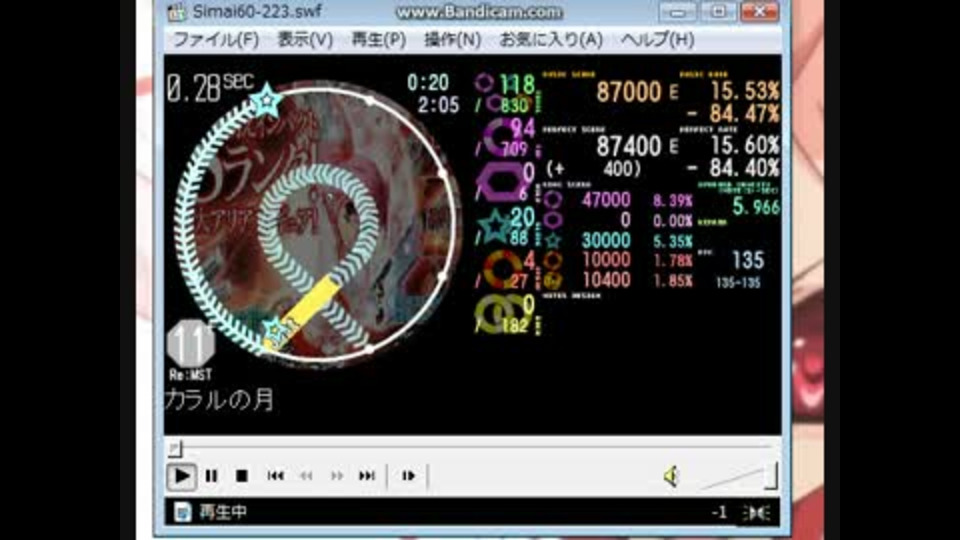Image resolution: width=960 pixels, height=540 pixels.
Task: Click the song title カラルの月
Action: [x=220, y=400]
